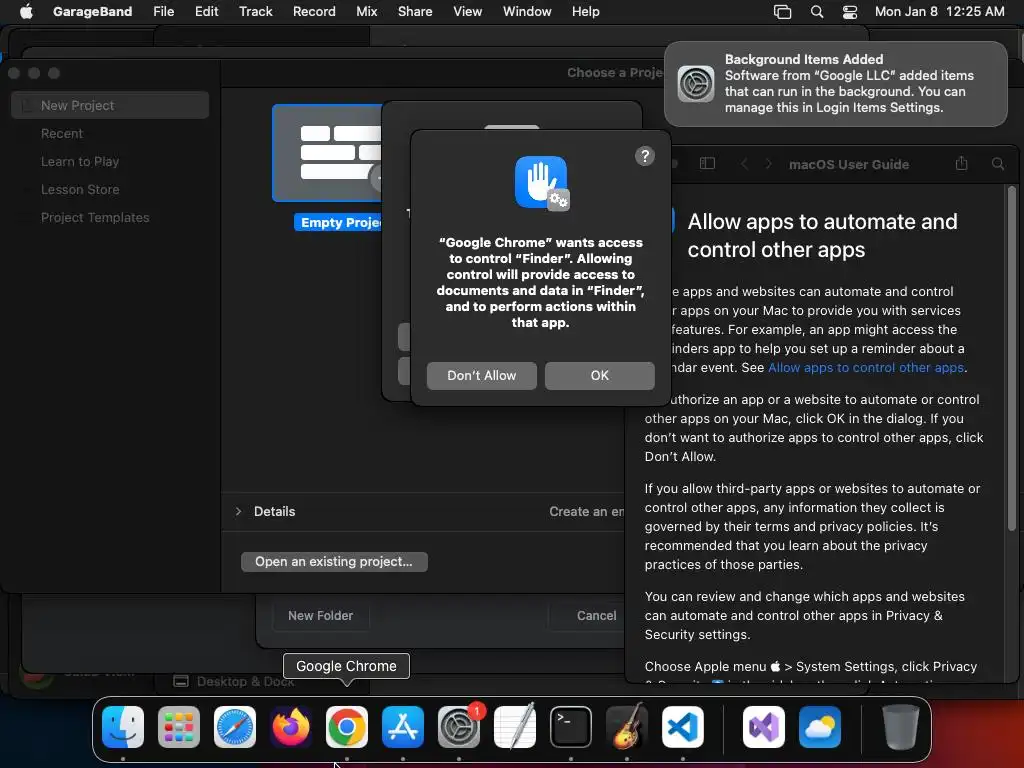Click the date and time in menu bar
This screenshot has width=1024, height=768.
tap(939, 12)
